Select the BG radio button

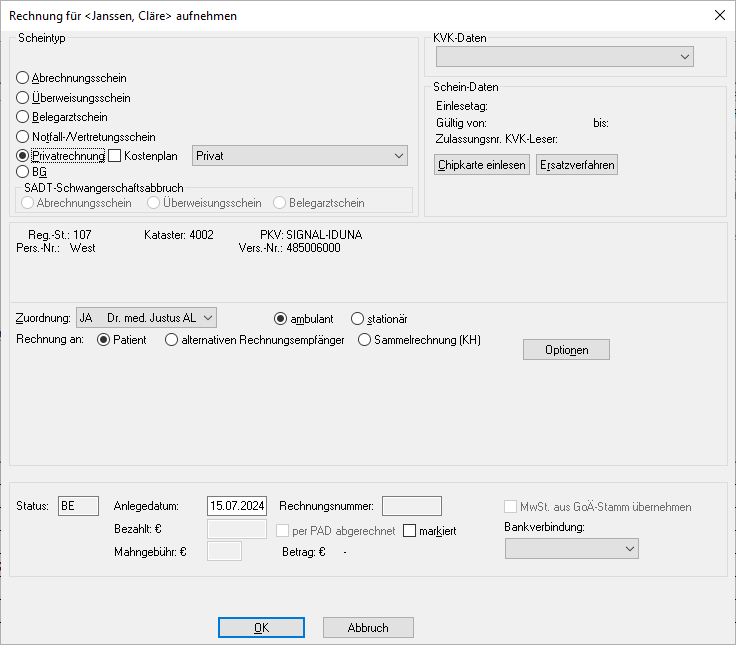click(x=23, y=172)
